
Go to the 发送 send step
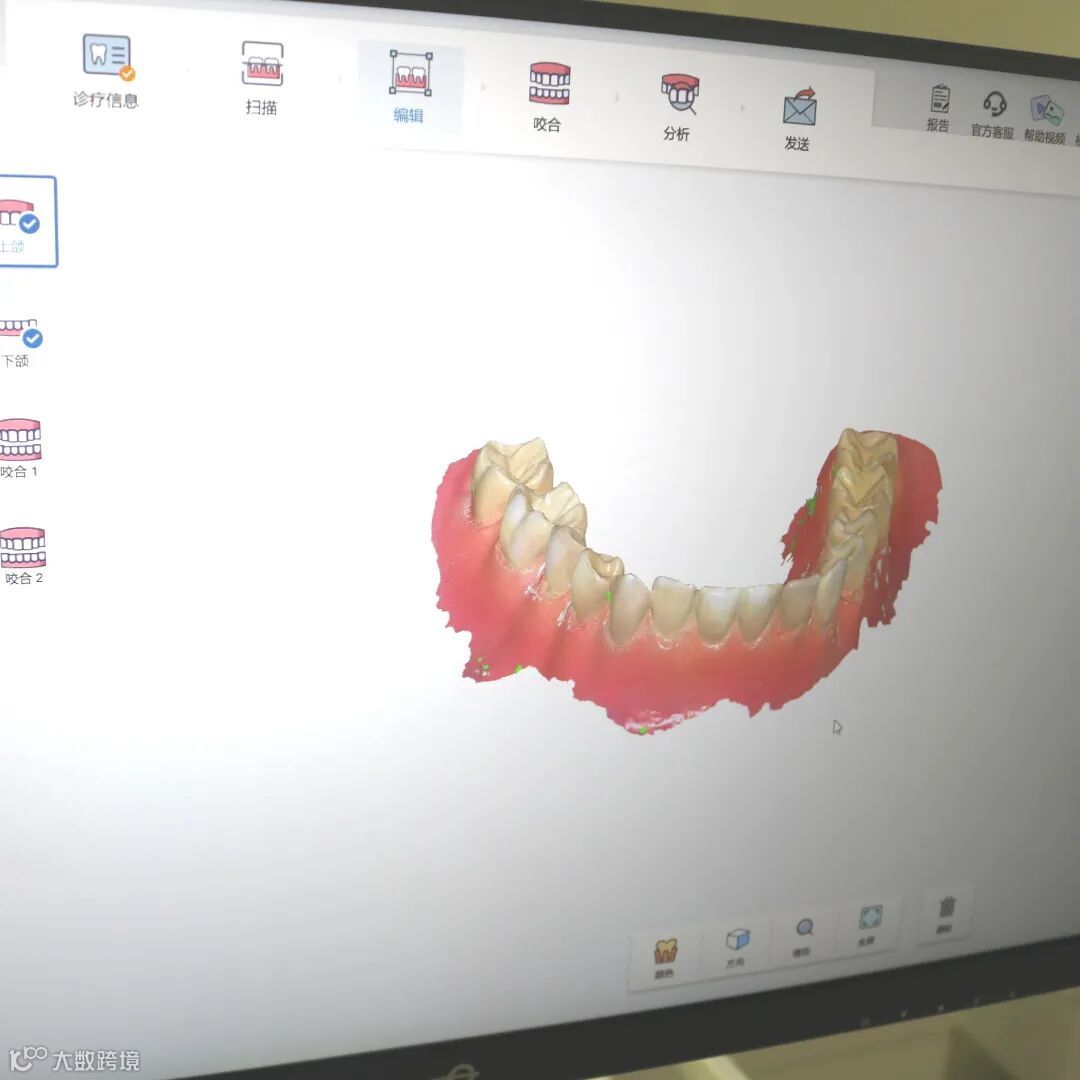pos(798,118)
